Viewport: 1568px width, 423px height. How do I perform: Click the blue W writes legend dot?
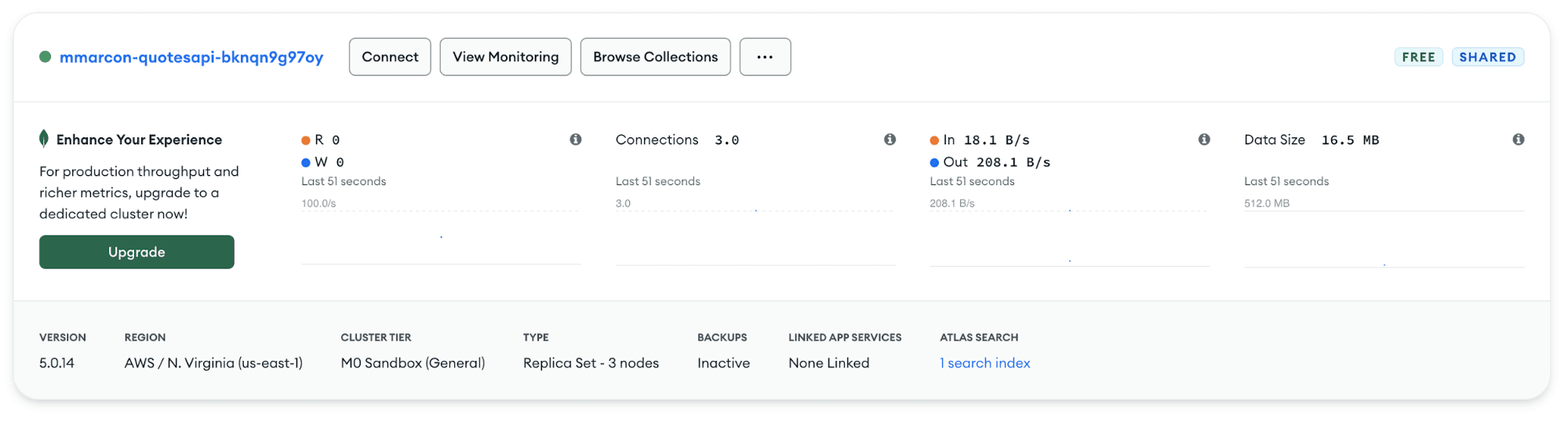[x=306, y=162]
